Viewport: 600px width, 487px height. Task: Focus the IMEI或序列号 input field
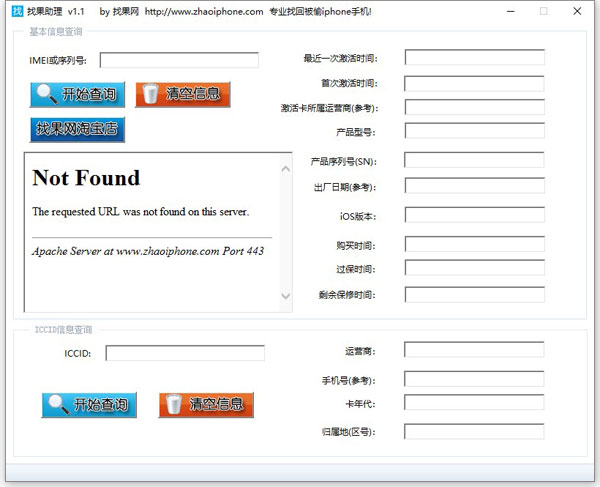coord(178,60)
